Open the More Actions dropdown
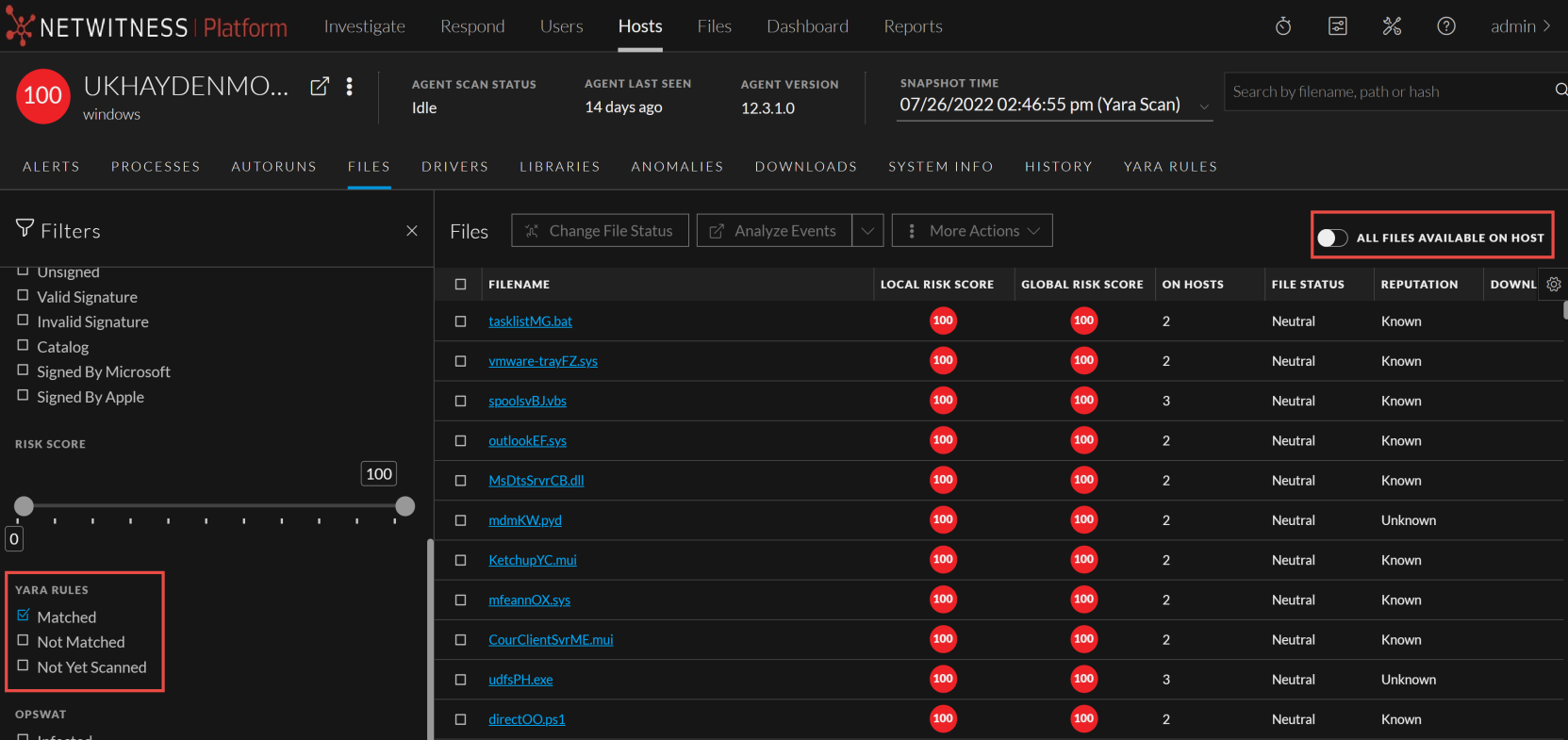The height and width of the screenshot is (740, 1568). pos(972,231)
